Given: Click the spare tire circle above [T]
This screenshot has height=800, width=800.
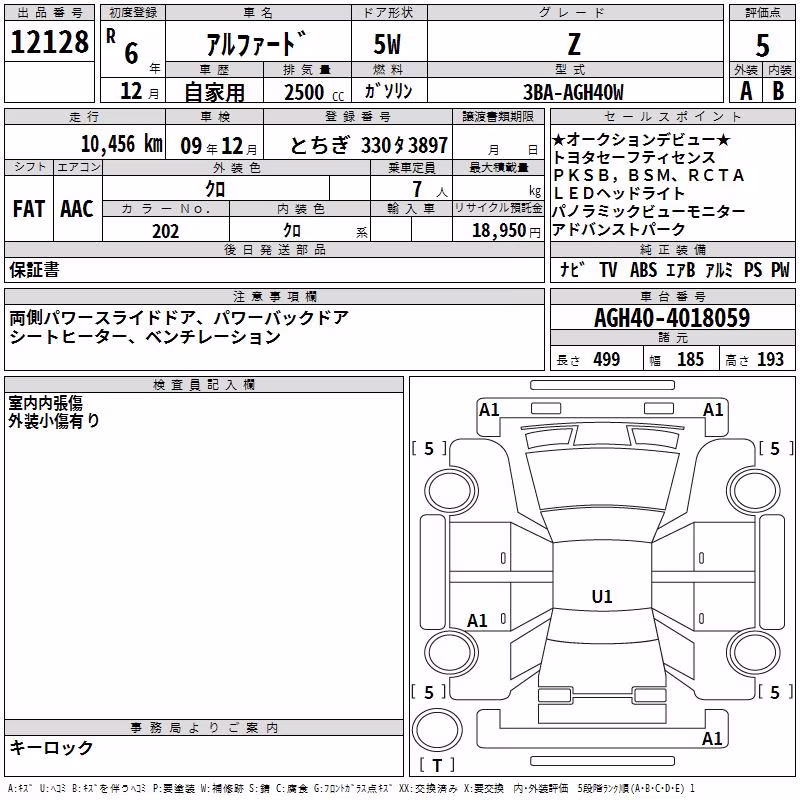Looking at the screenshot, I should pos(437,730).
